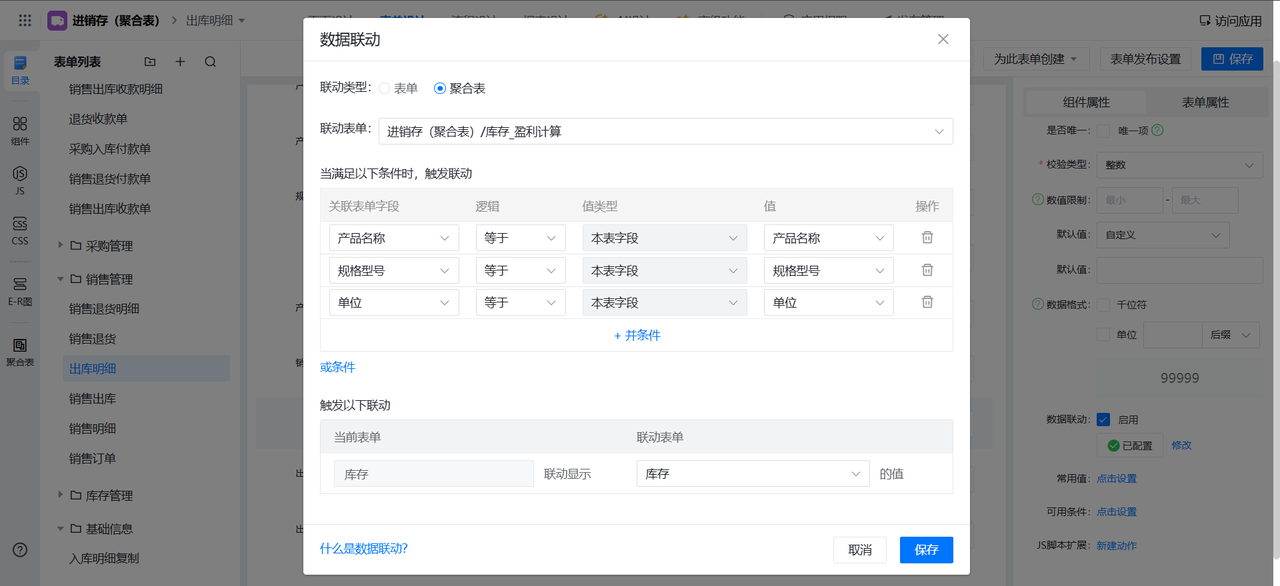Switch to the 表单属性 tab

1205,102
